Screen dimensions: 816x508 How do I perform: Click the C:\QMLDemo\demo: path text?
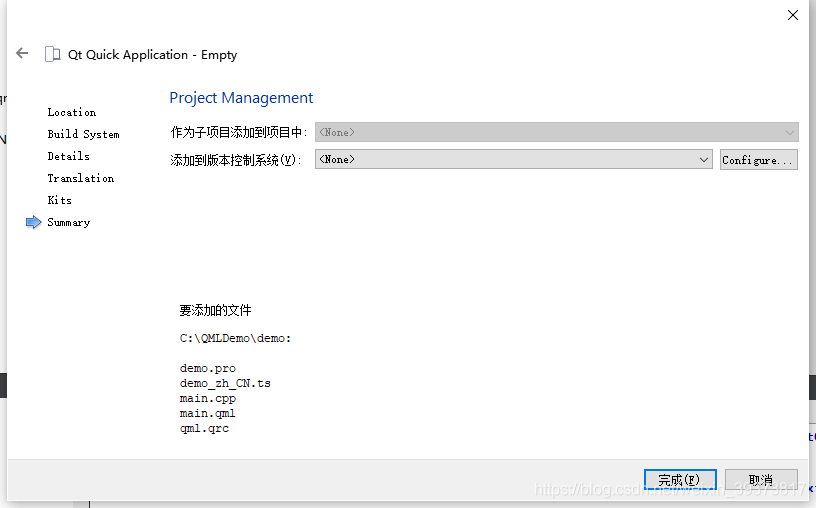click(235, 338)
